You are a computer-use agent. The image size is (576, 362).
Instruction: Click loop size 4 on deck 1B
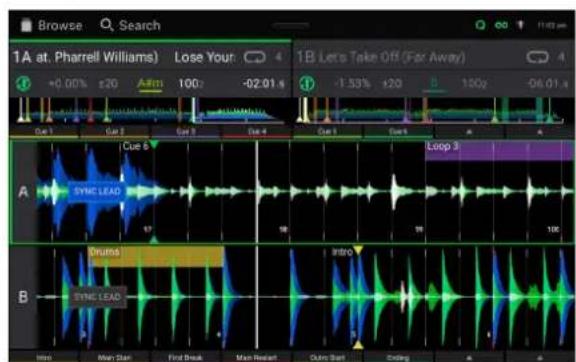click(x=561, y=57)
